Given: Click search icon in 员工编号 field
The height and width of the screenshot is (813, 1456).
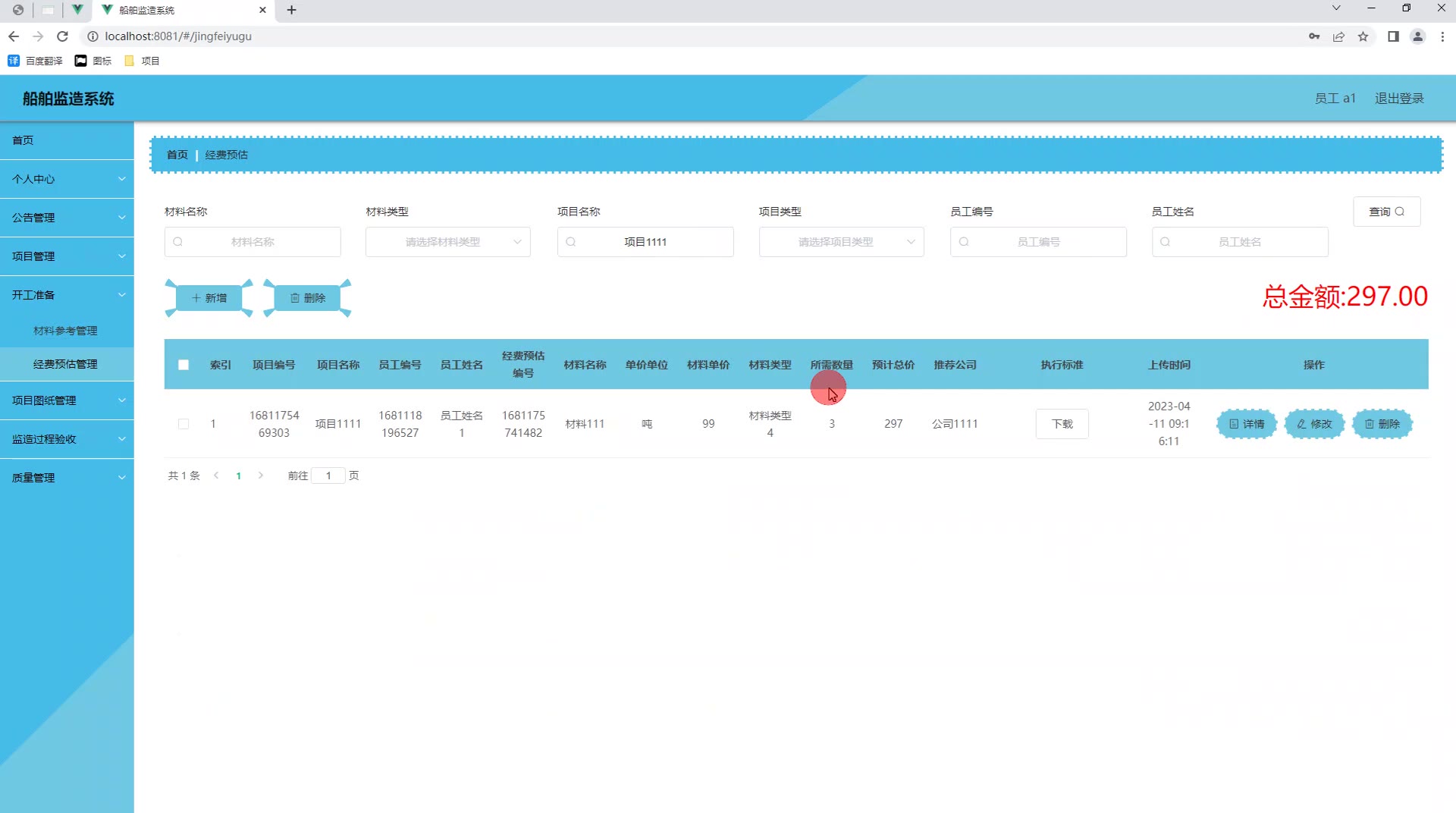Looking at the screenshot, I should pos(964,242).
